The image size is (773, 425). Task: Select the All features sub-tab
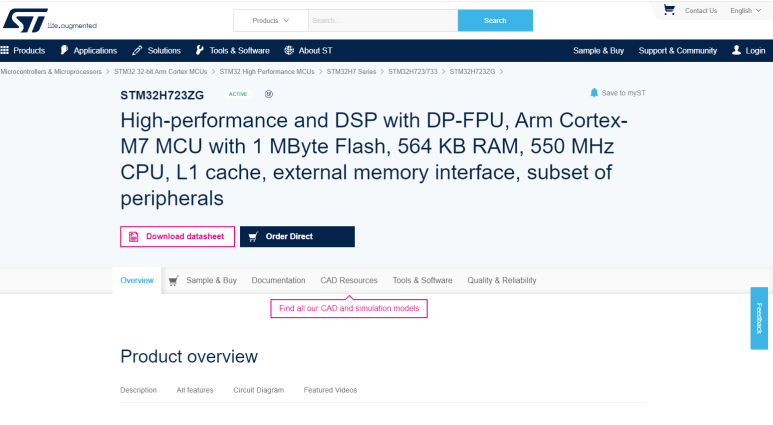(195, 390)
